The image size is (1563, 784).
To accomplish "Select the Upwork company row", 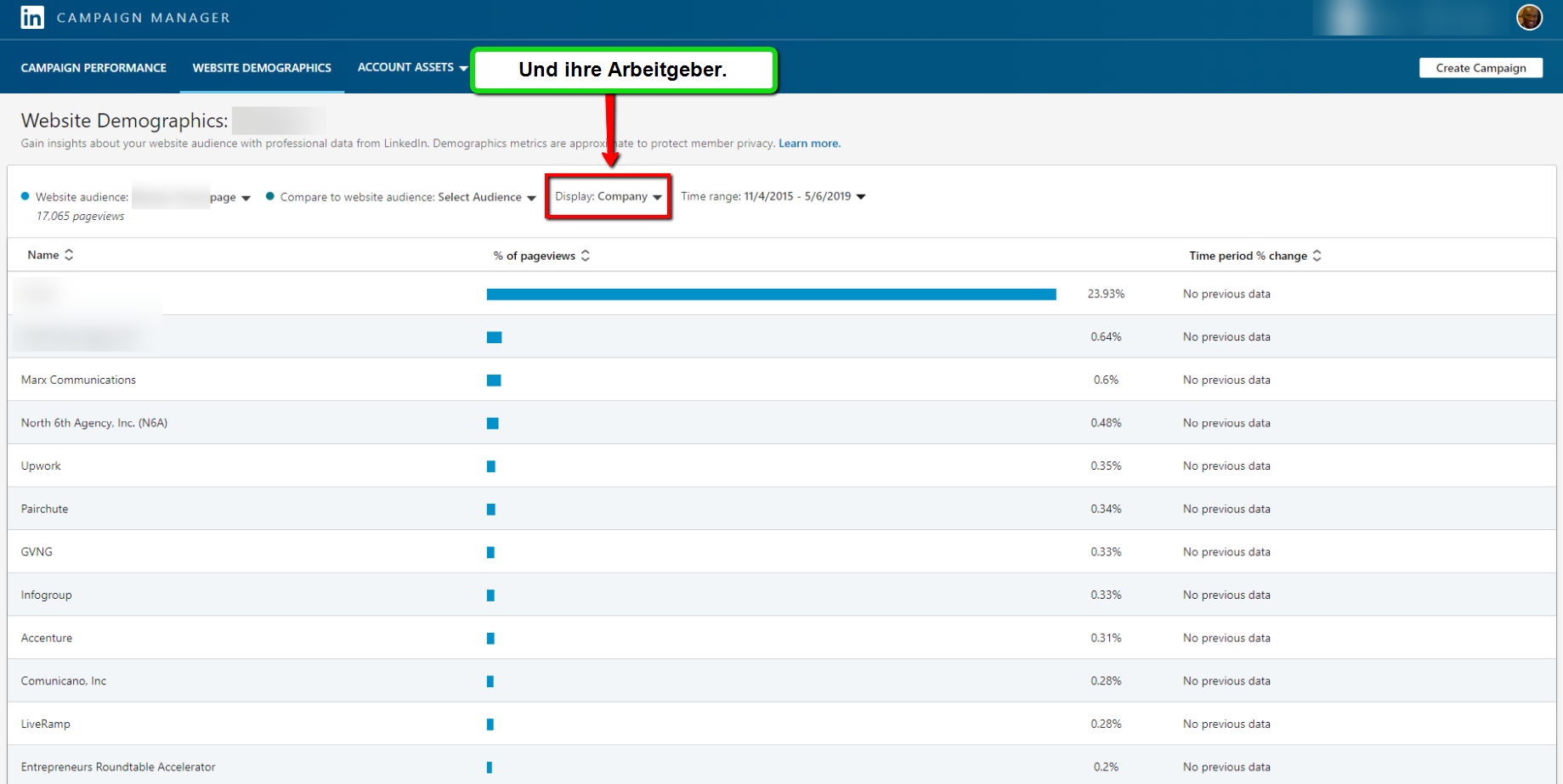I will [x=41, y=465].
